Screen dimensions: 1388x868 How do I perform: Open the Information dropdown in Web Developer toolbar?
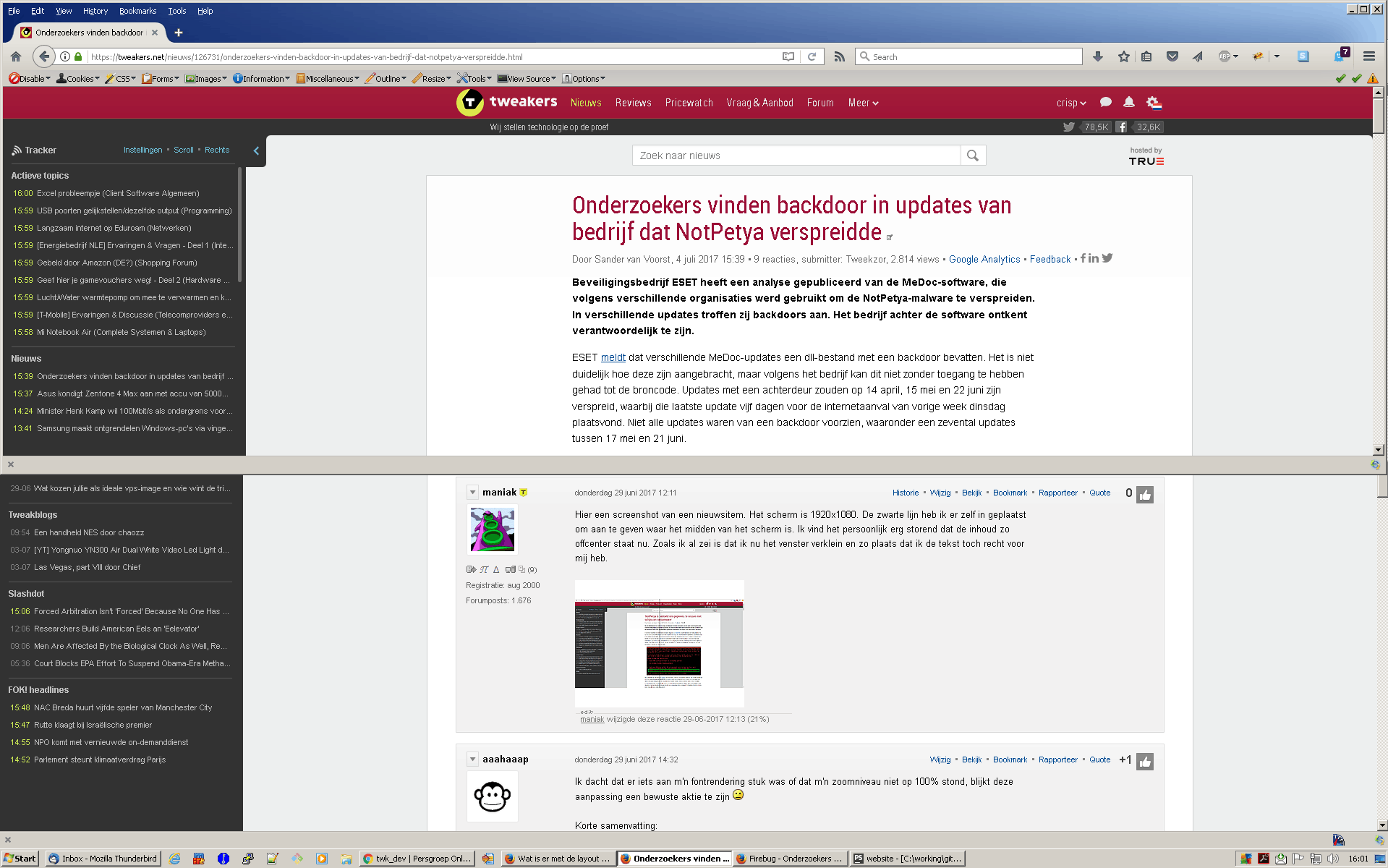click(261, 79)
